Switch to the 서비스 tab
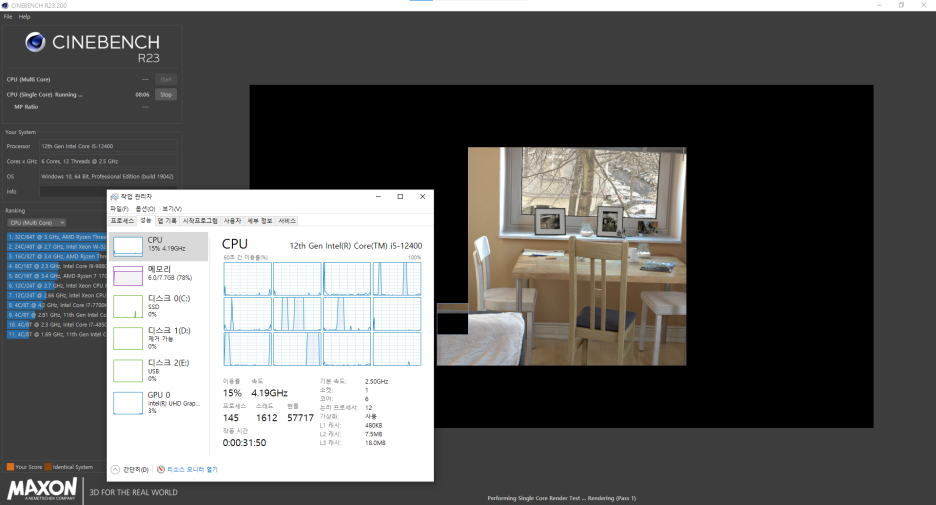 pos(287,221)
